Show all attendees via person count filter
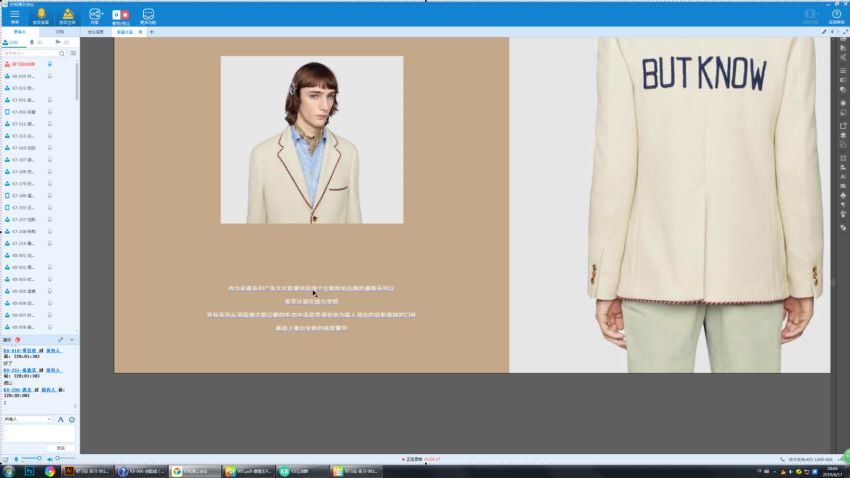Screen dimensions: 850x478 pos(11,42)
